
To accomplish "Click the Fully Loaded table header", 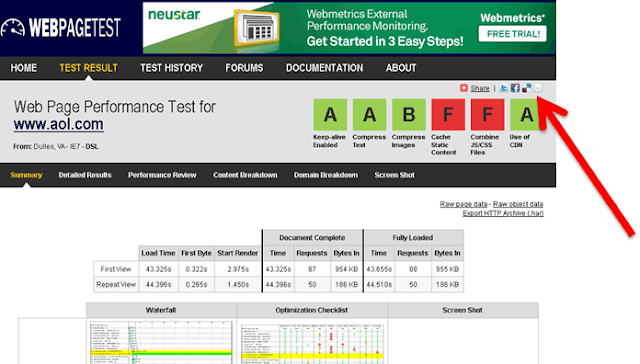I will pyautogui.click(x=413, y=237).
